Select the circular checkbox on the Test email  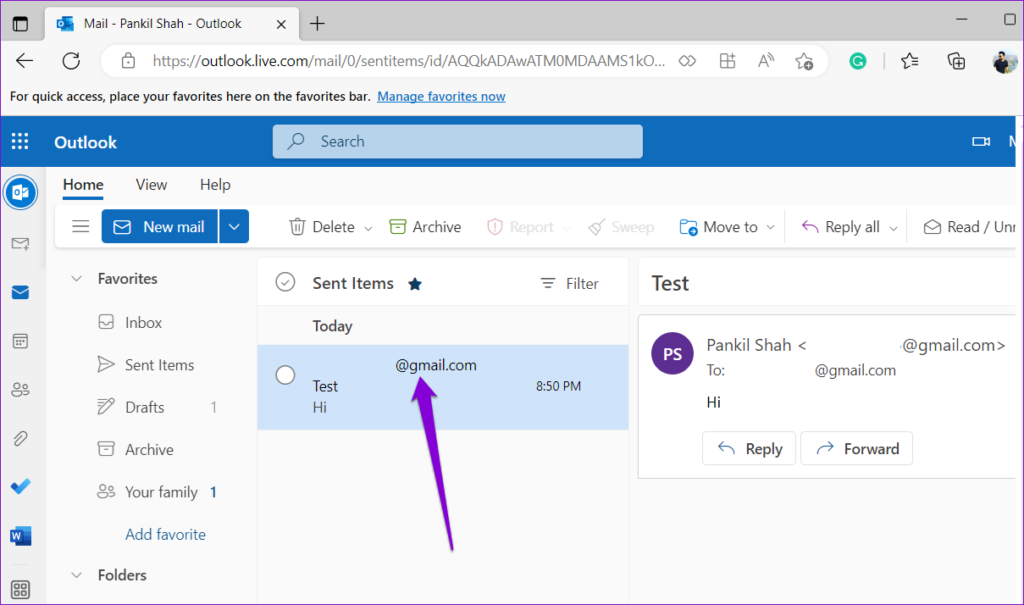point(285,375)
